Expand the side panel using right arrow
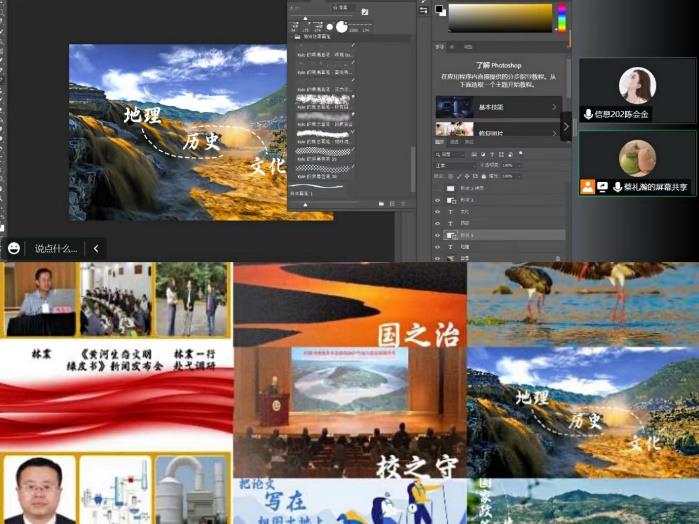 566,126
